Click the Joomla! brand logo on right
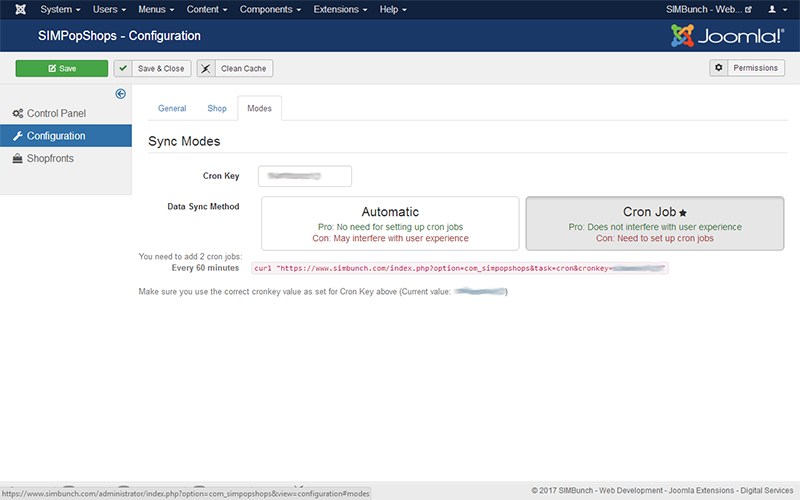Screen dimensions: 800x500 [x=727, y=36]
